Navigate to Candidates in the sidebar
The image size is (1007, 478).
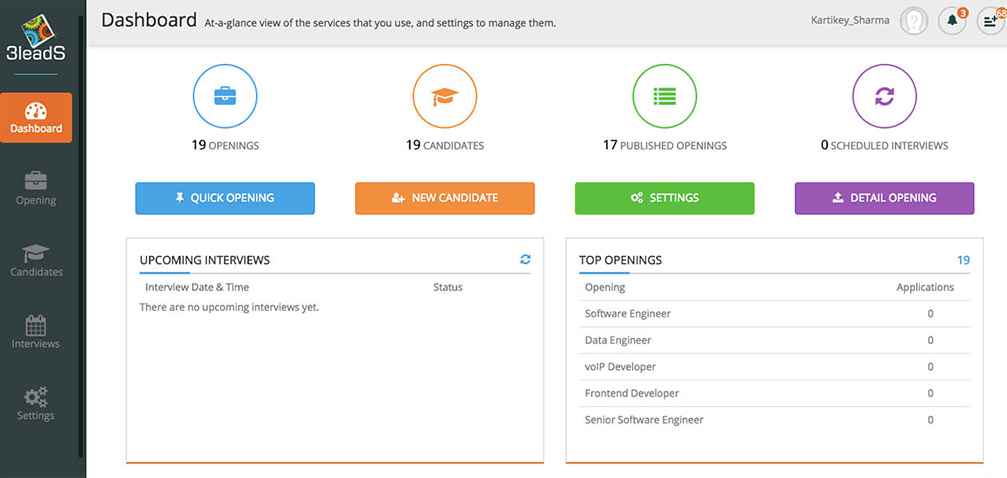[x=36, y=261]
